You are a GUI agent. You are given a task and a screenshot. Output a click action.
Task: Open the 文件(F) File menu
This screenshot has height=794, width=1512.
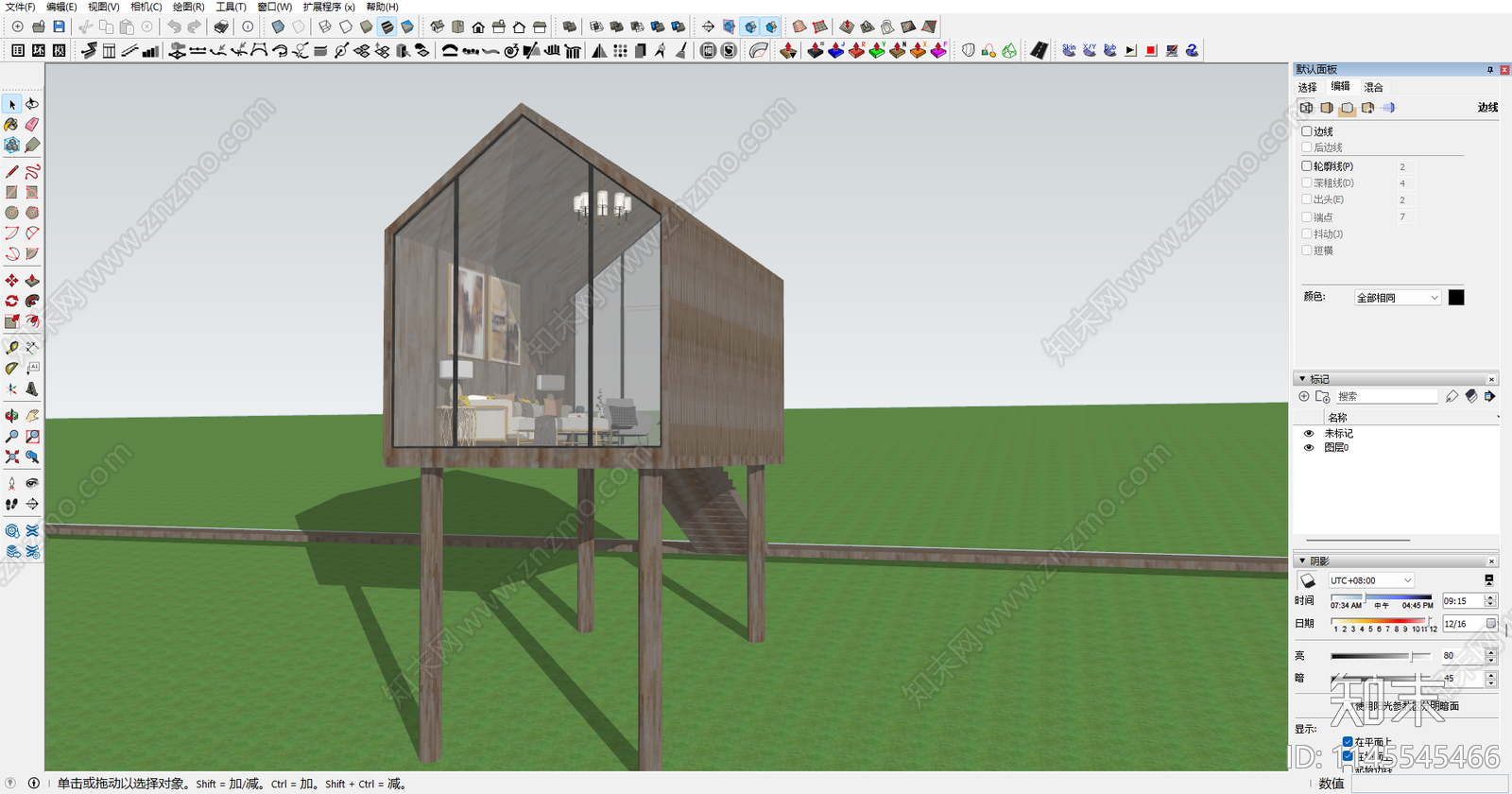coord(20,7)
